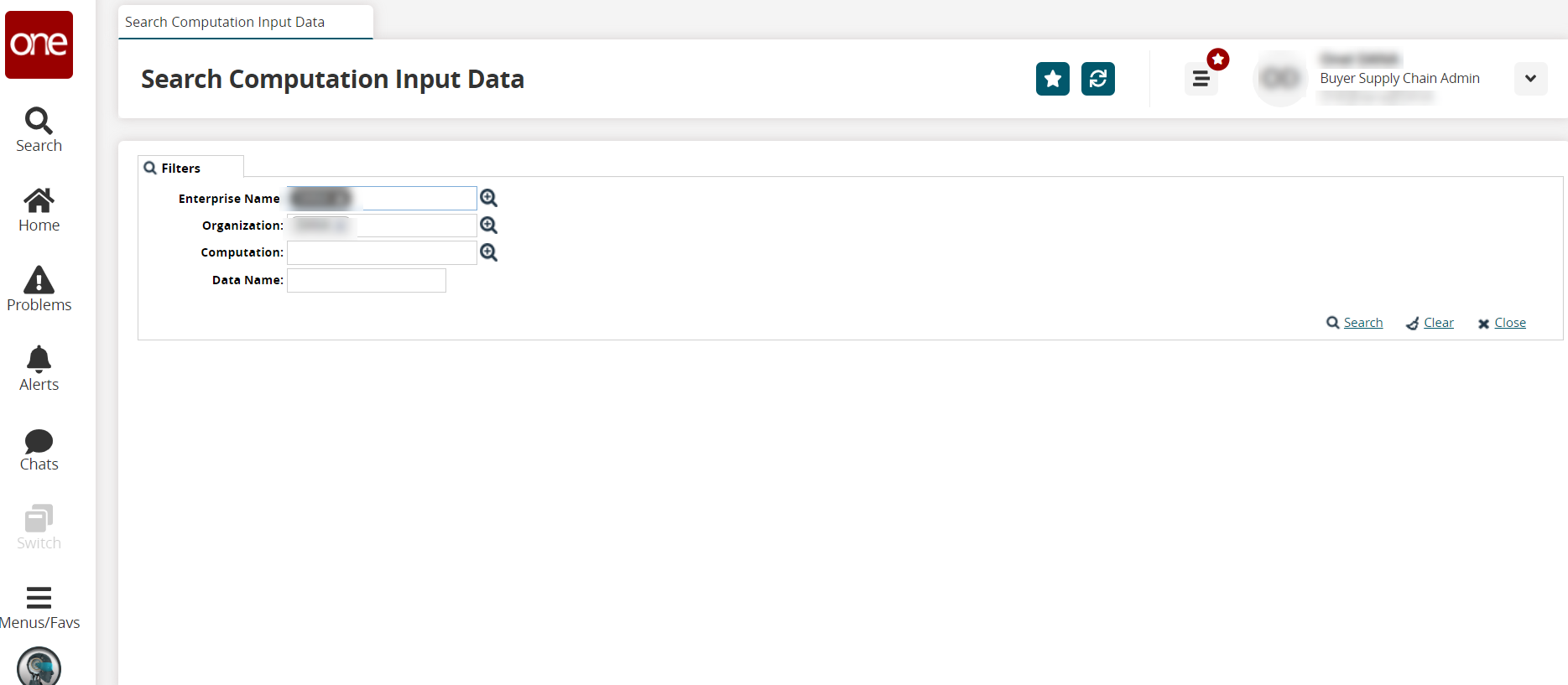The width and height of the screenshot is (1568, 685).
Task: Open Organization lookup magnifier
Action: pyautogui.click(x=488, y=226)
